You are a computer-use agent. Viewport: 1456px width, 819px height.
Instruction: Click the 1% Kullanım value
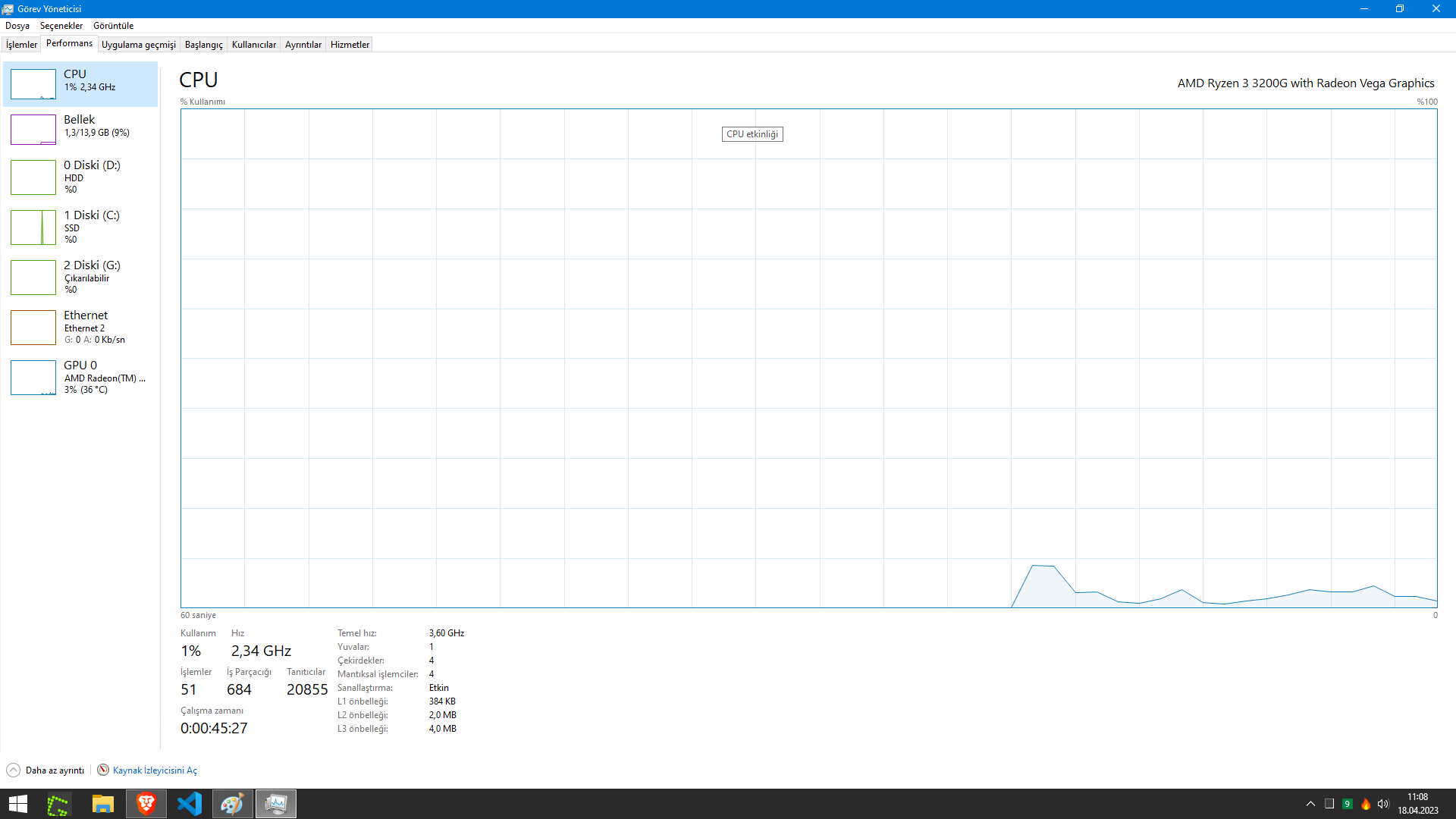(190, 651)
